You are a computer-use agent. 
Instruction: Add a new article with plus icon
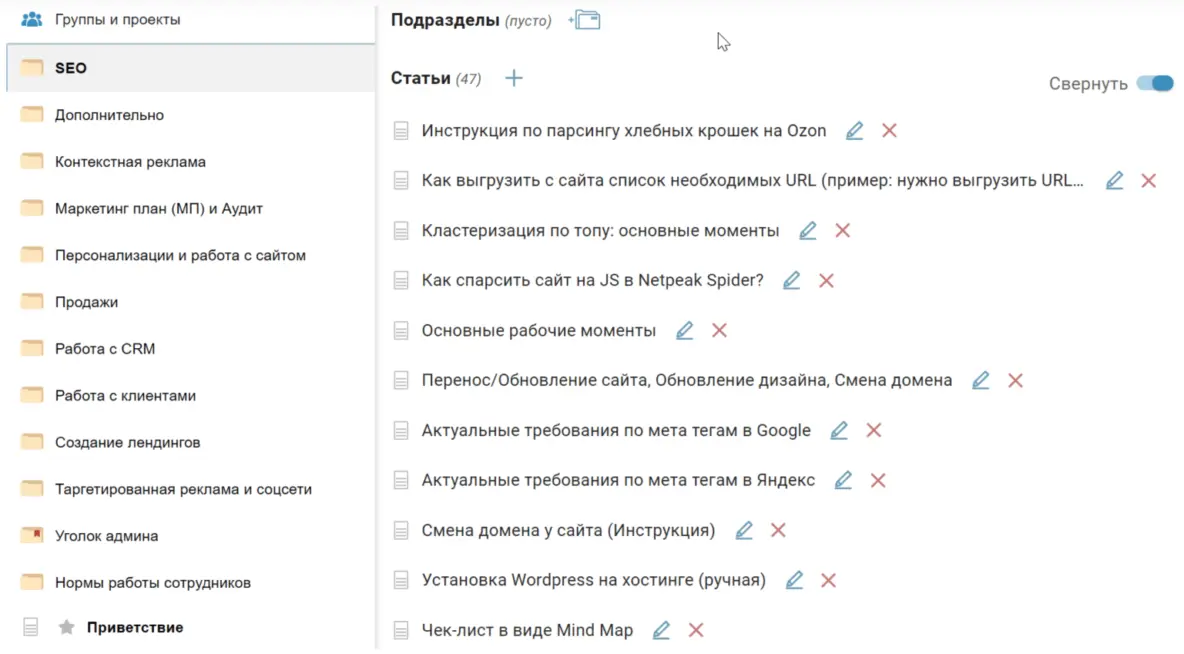pyautogui.click(x=514, y=78)
